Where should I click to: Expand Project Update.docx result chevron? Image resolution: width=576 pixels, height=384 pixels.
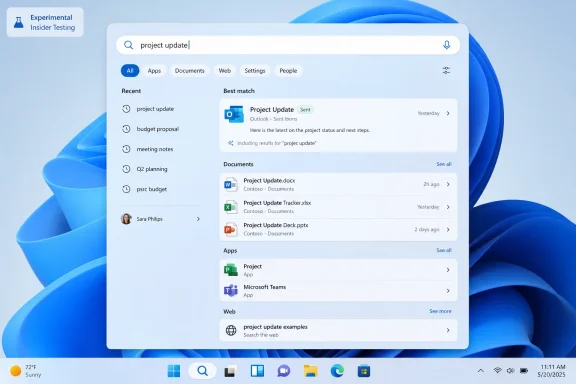click(448, 184)
